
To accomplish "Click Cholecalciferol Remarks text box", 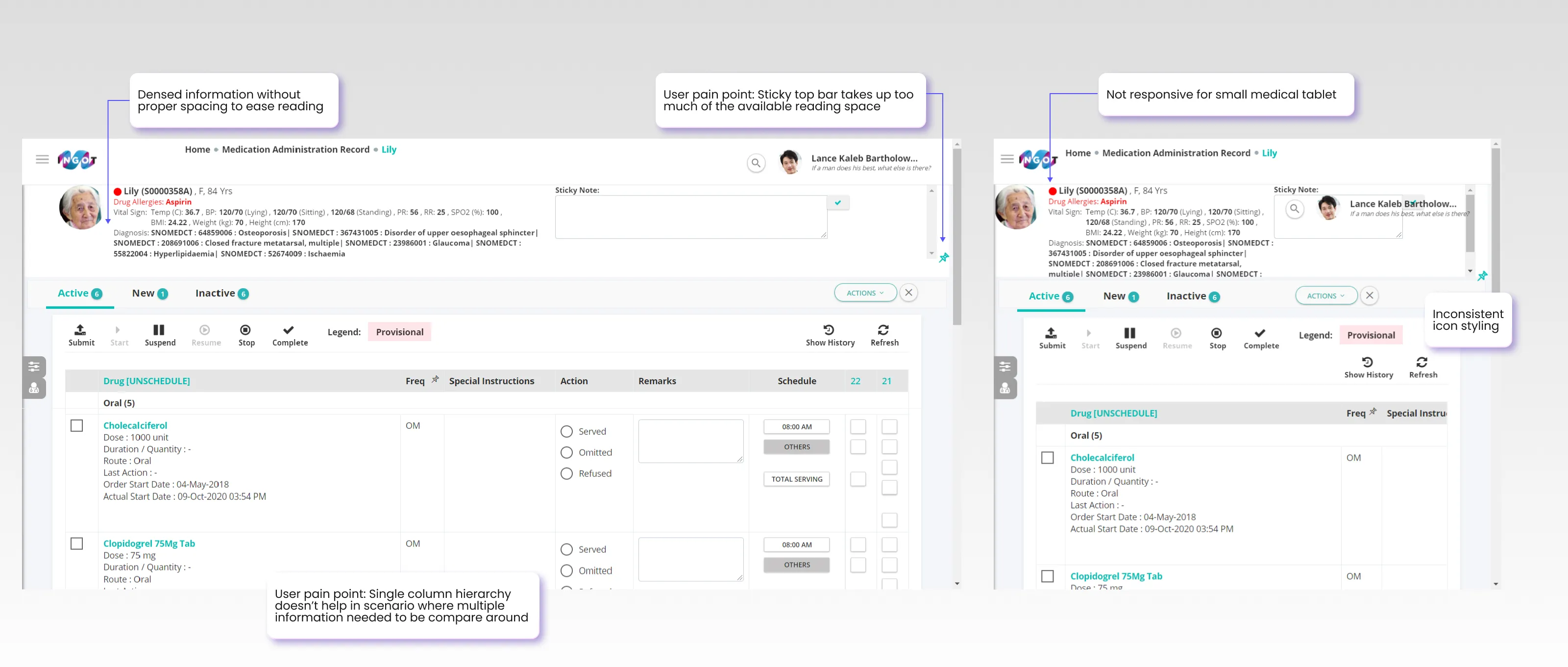I will pos(690,441).
